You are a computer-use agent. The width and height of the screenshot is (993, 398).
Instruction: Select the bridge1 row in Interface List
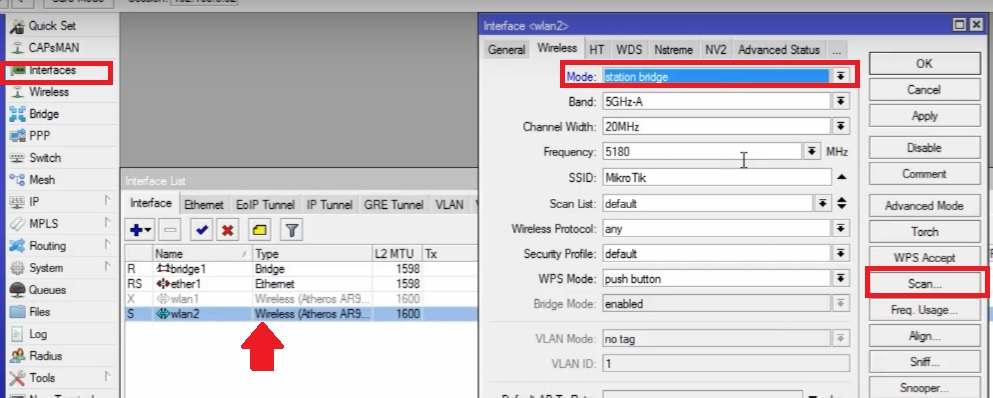point(301,269)
